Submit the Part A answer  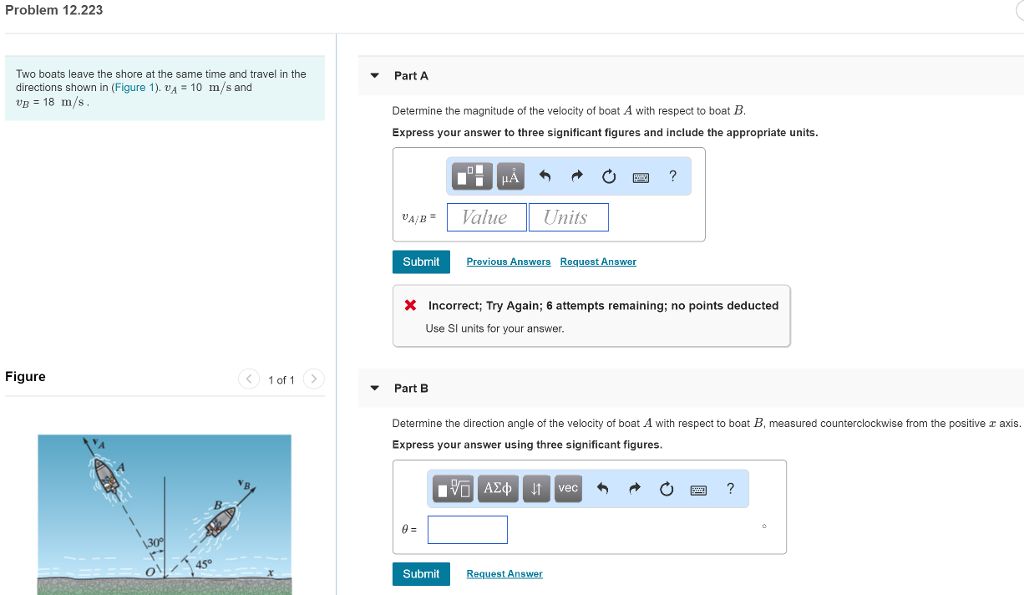point(421,262)
